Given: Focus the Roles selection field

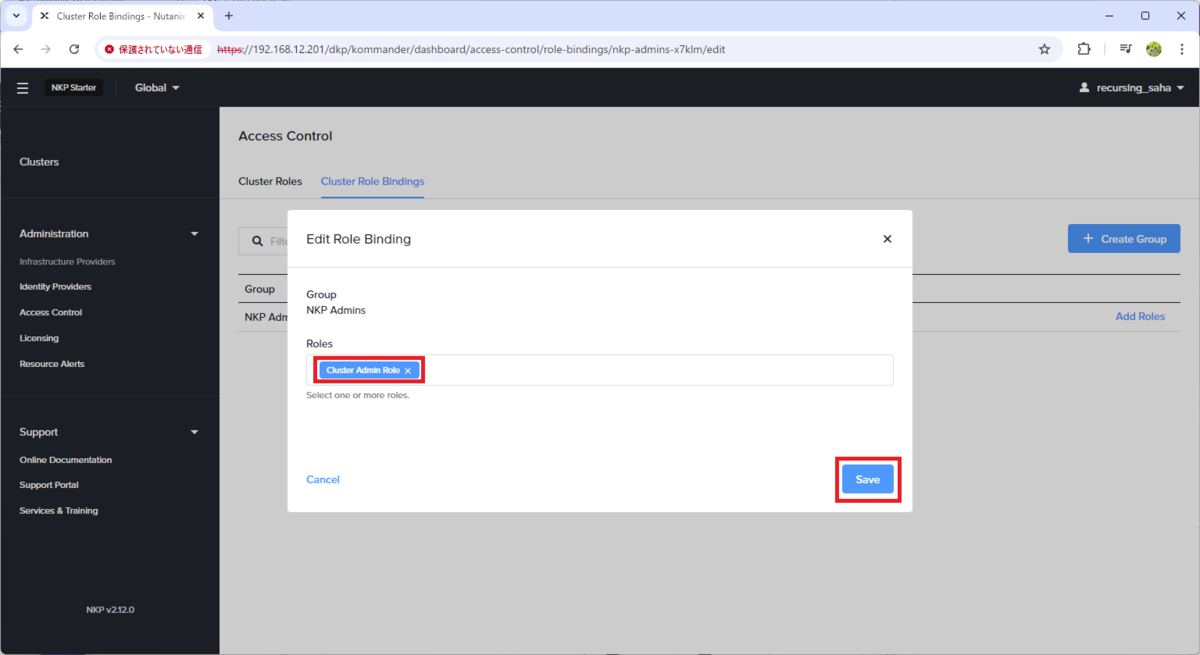Looking at the screenshot, I should pos(600,370).
